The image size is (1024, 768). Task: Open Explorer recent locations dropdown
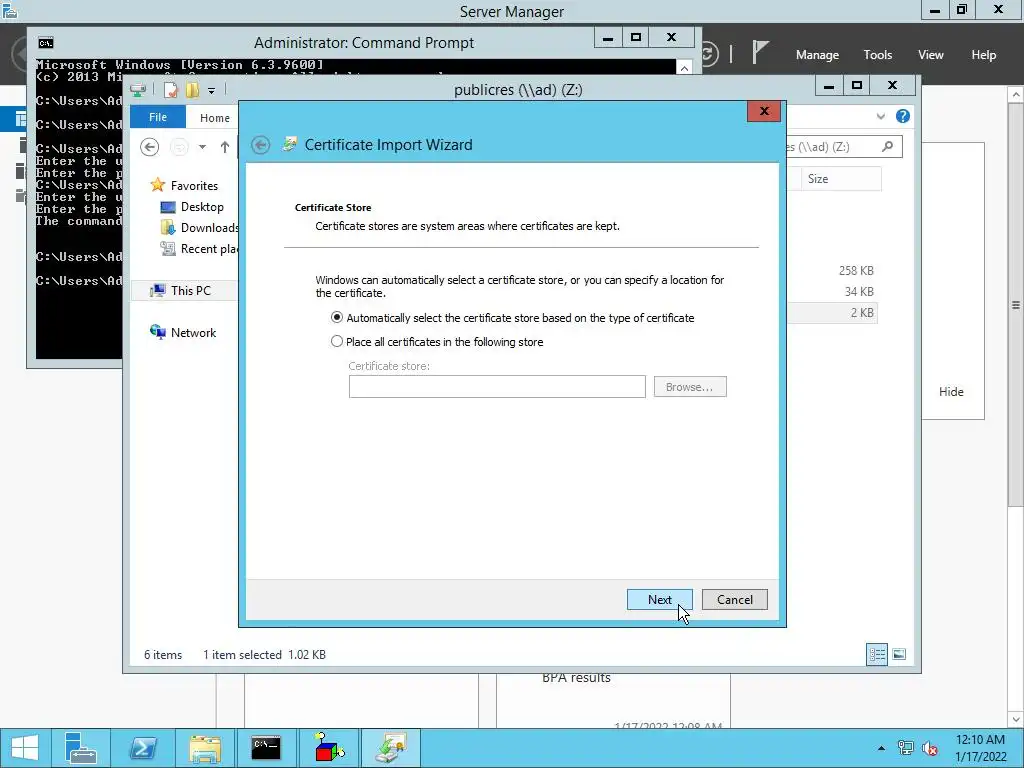(202, 147)
